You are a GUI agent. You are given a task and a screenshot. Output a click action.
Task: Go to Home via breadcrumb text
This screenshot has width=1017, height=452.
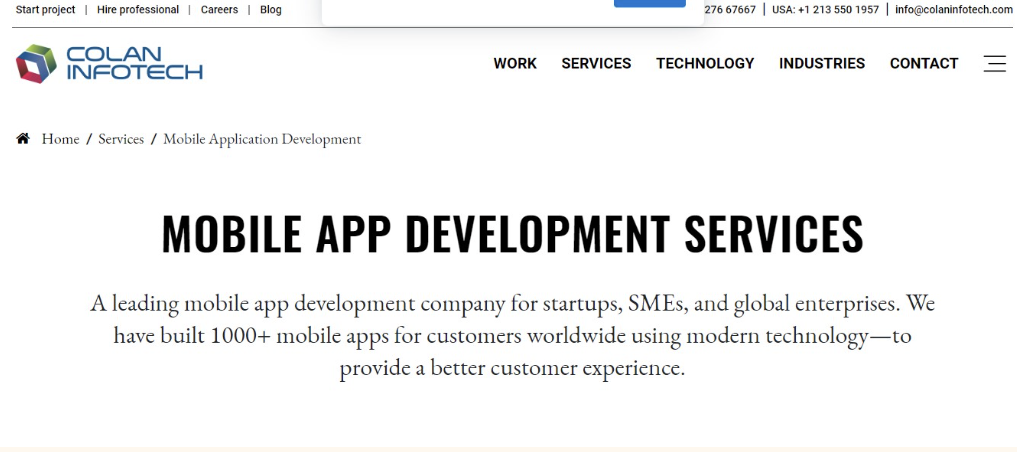60,139
